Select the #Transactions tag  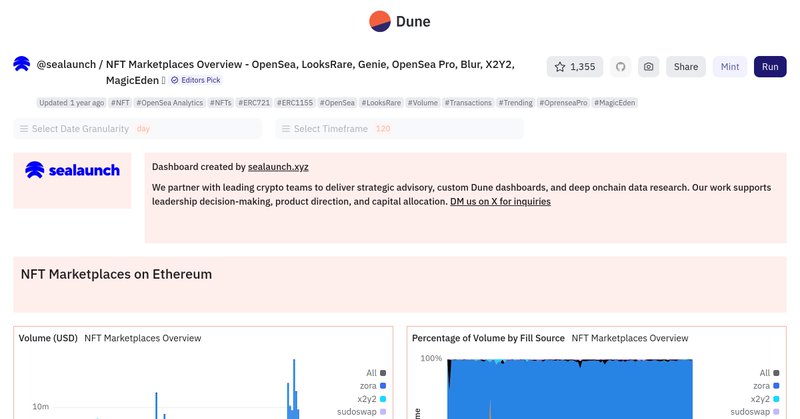click(x=468, y=103)
